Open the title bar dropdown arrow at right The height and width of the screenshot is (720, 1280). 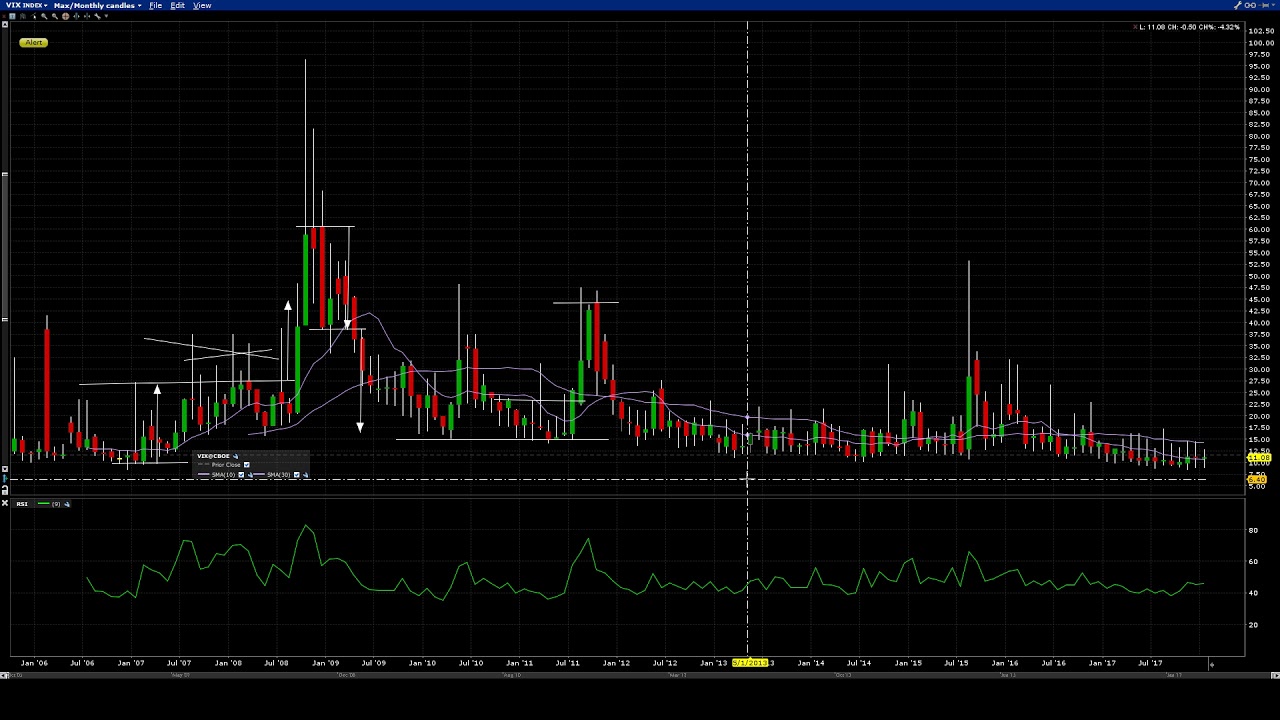pos(1274,5)
